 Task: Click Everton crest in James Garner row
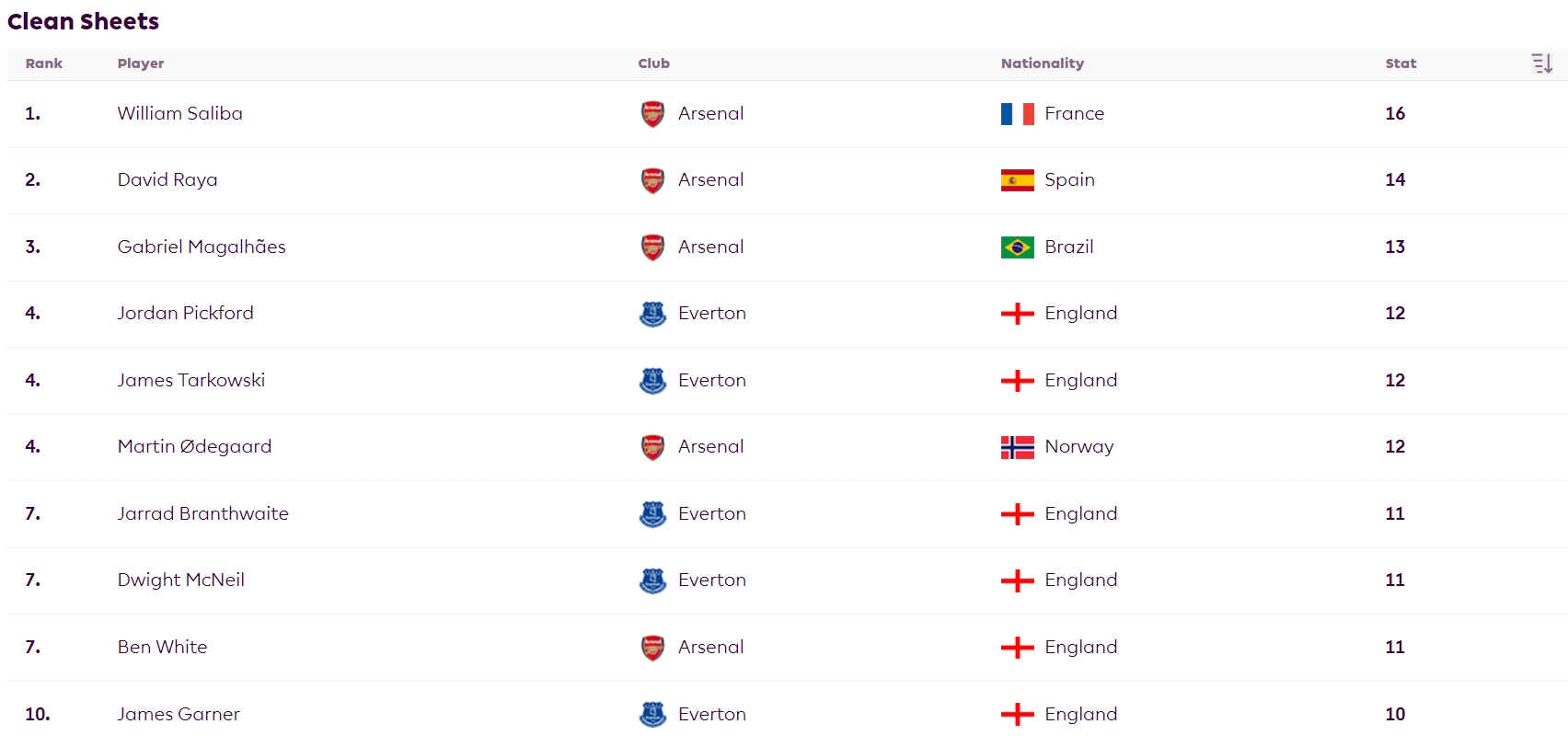[652, 714]
